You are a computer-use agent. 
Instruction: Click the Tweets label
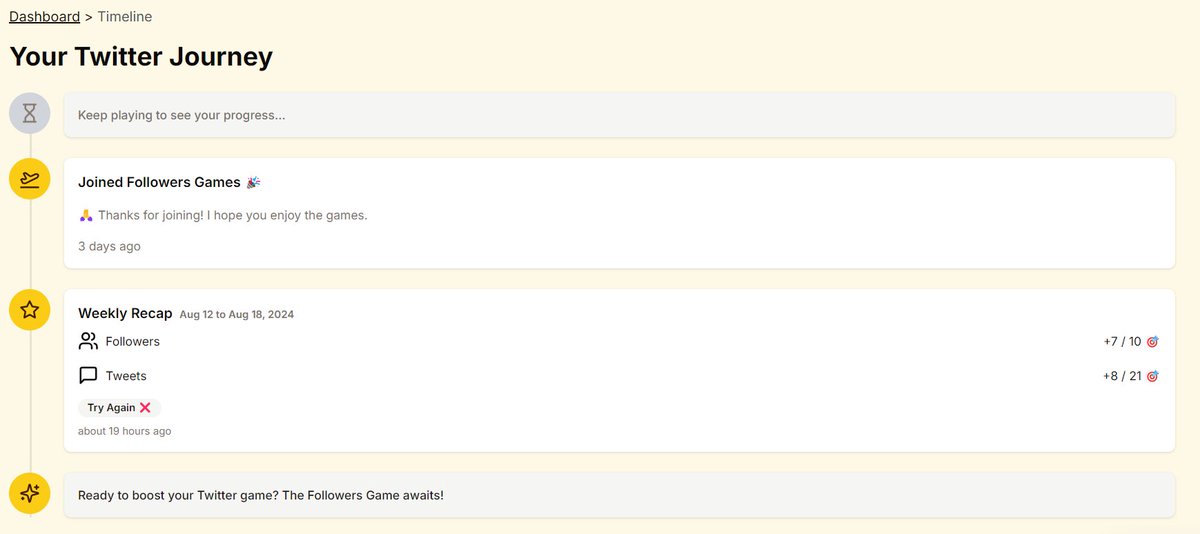pyautogui.click(x=126, y=376)
